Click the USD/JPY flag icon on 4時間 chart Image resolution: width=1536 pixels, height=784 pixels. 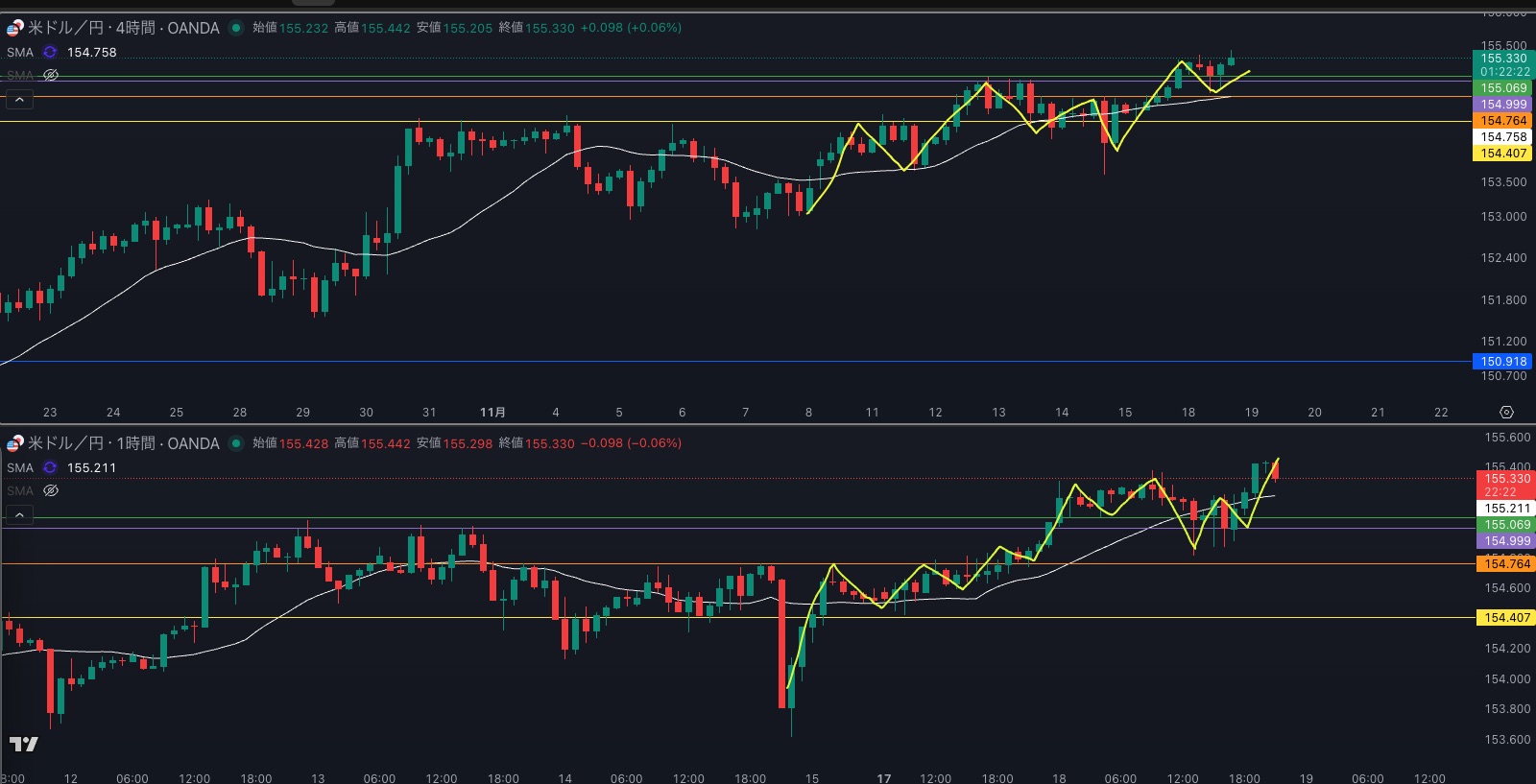[x=15, y=28]
